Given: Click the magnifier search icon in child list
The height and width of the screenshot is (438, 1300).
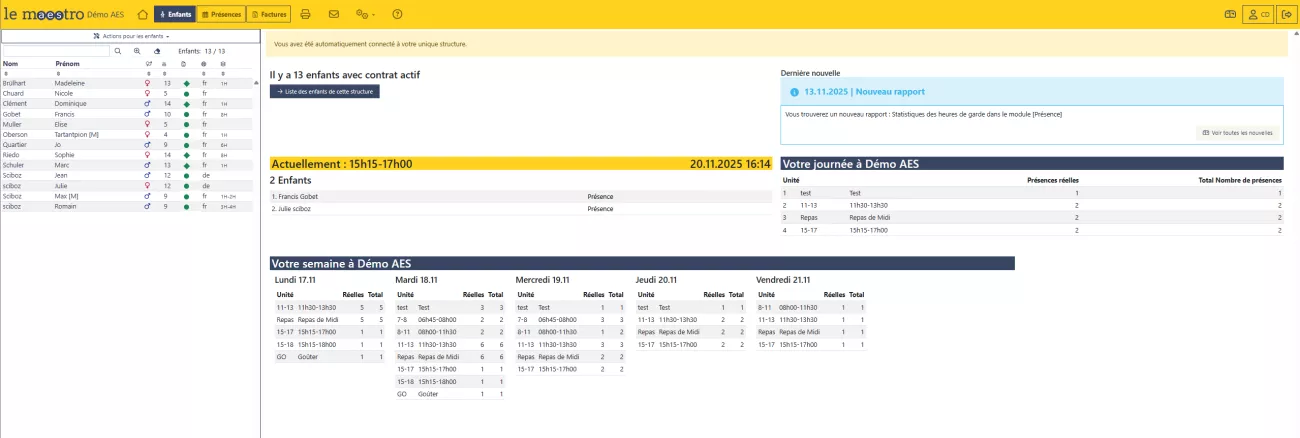Looking at the screenshot, I should point(117,50).
